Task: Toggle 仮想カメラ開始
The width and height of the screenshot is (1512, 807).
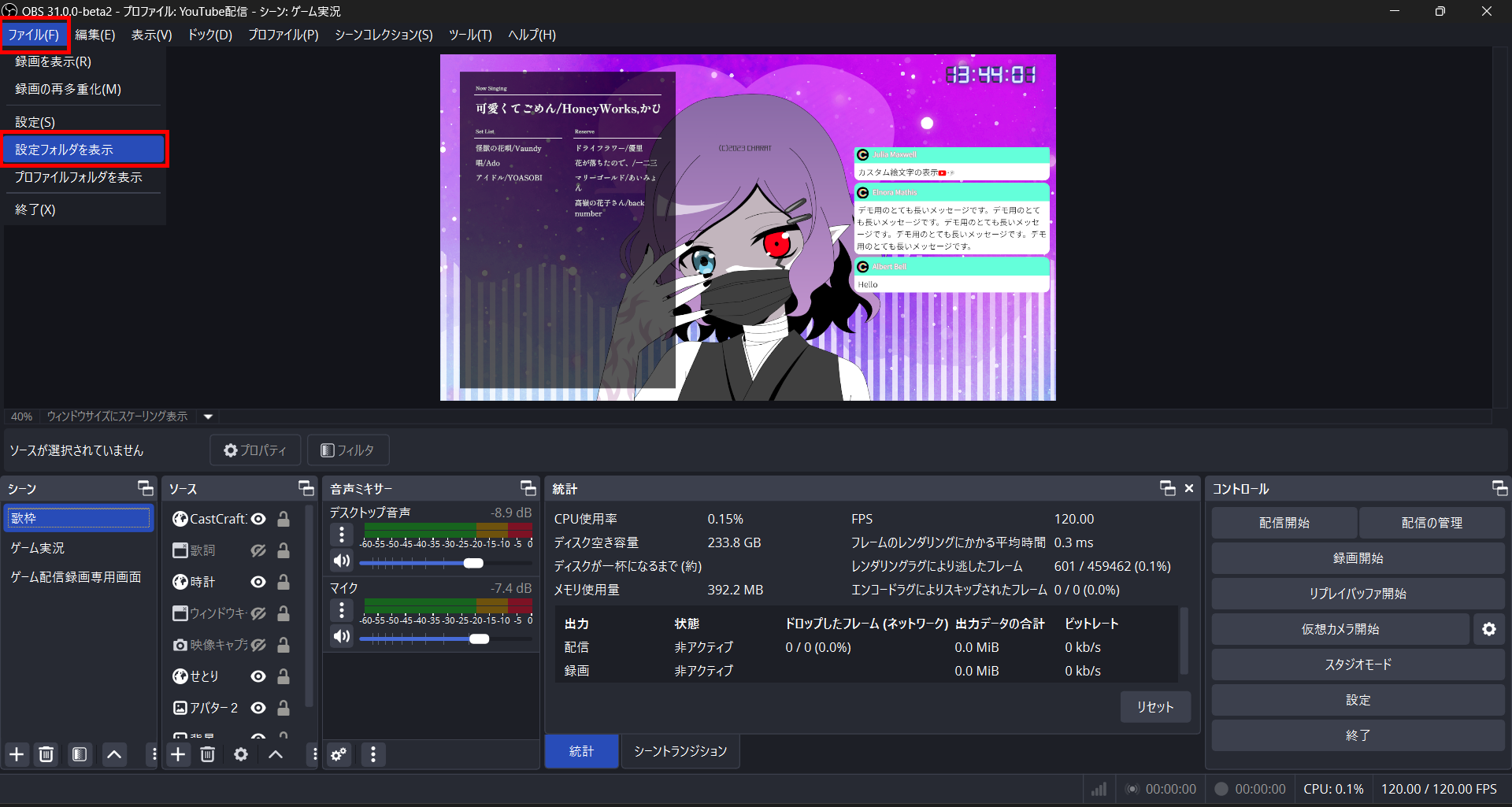Action: click(x=1340, y=629)
